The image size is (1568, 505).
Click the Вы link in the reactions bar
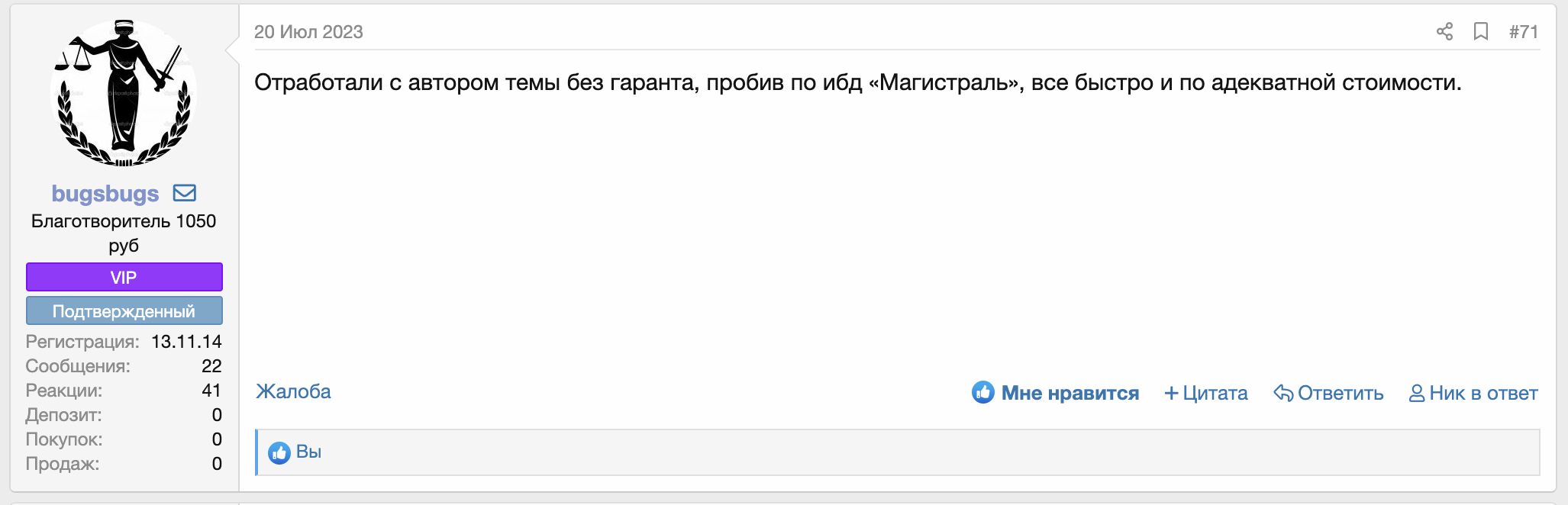tap(308, 452)
